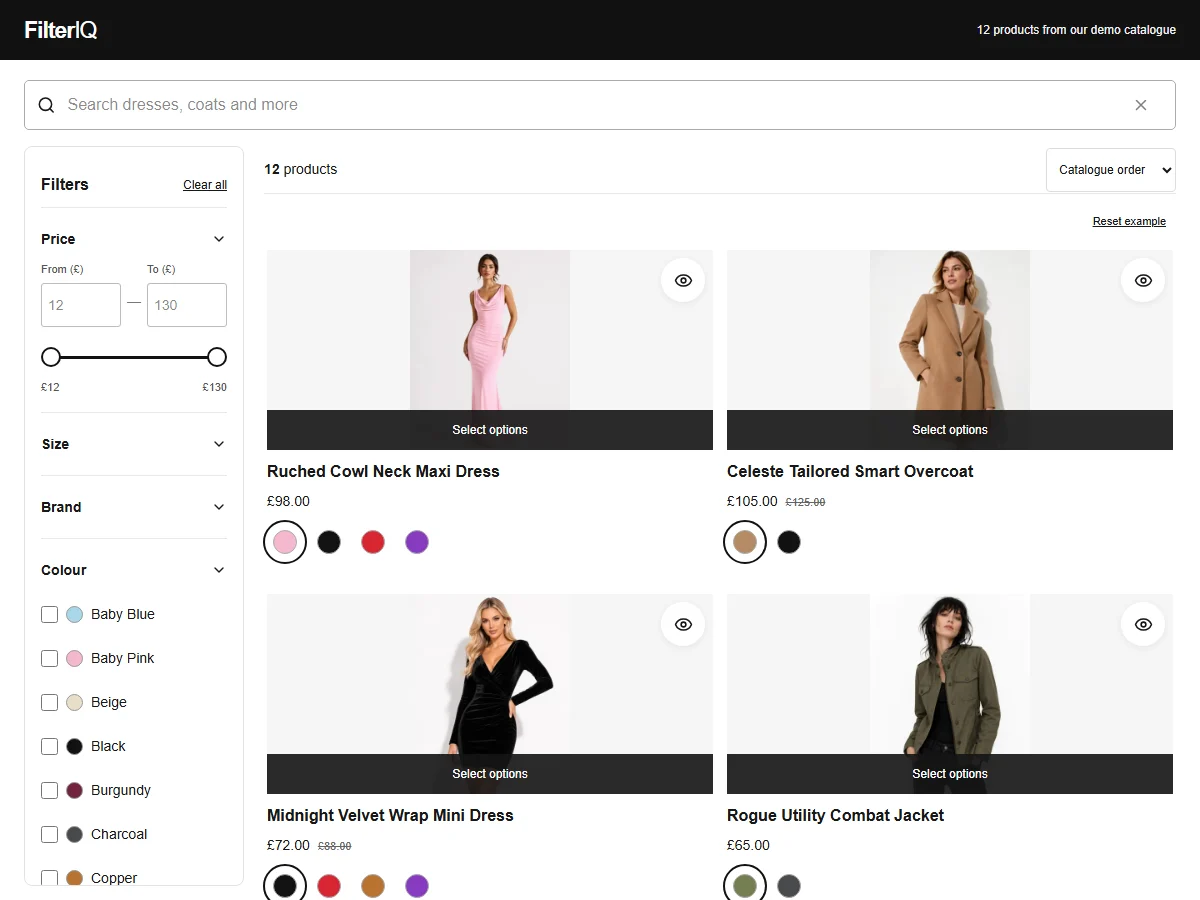This screenshot has width=1200, height=900.
Task: Choose the black swatch on Celeste Overcoat
Action: point(789,542)
